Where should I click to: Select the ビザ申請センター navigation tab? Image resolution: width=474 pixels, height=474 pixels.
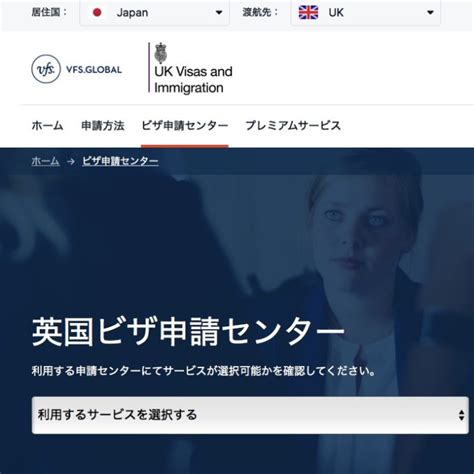[185, 126]
